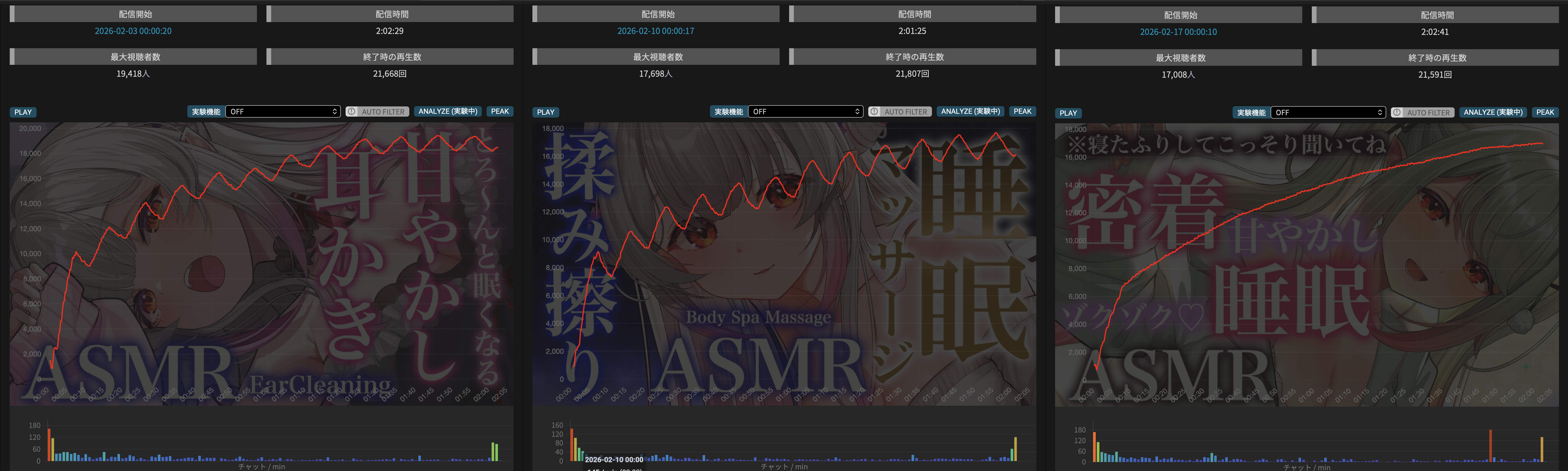
Task: Click PEAK button on the 2026-02-10 stream
Action: [1022, 111]
